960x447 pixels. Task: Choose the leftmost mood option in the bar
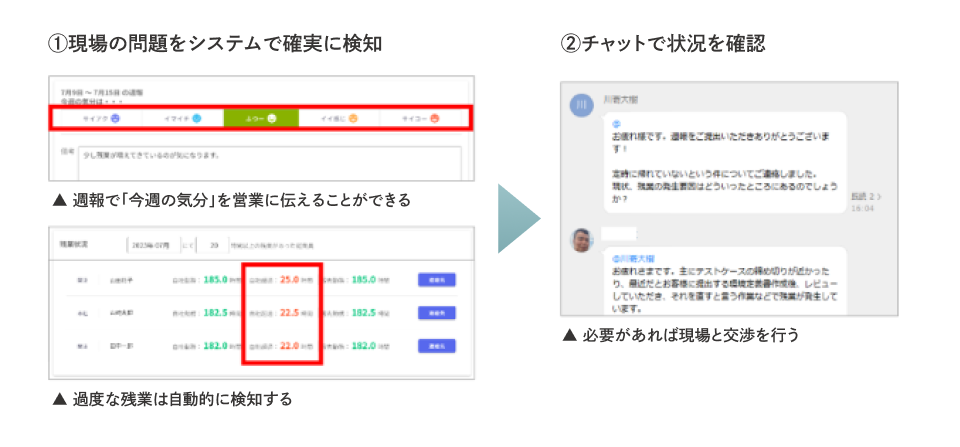tap(100, 118)
